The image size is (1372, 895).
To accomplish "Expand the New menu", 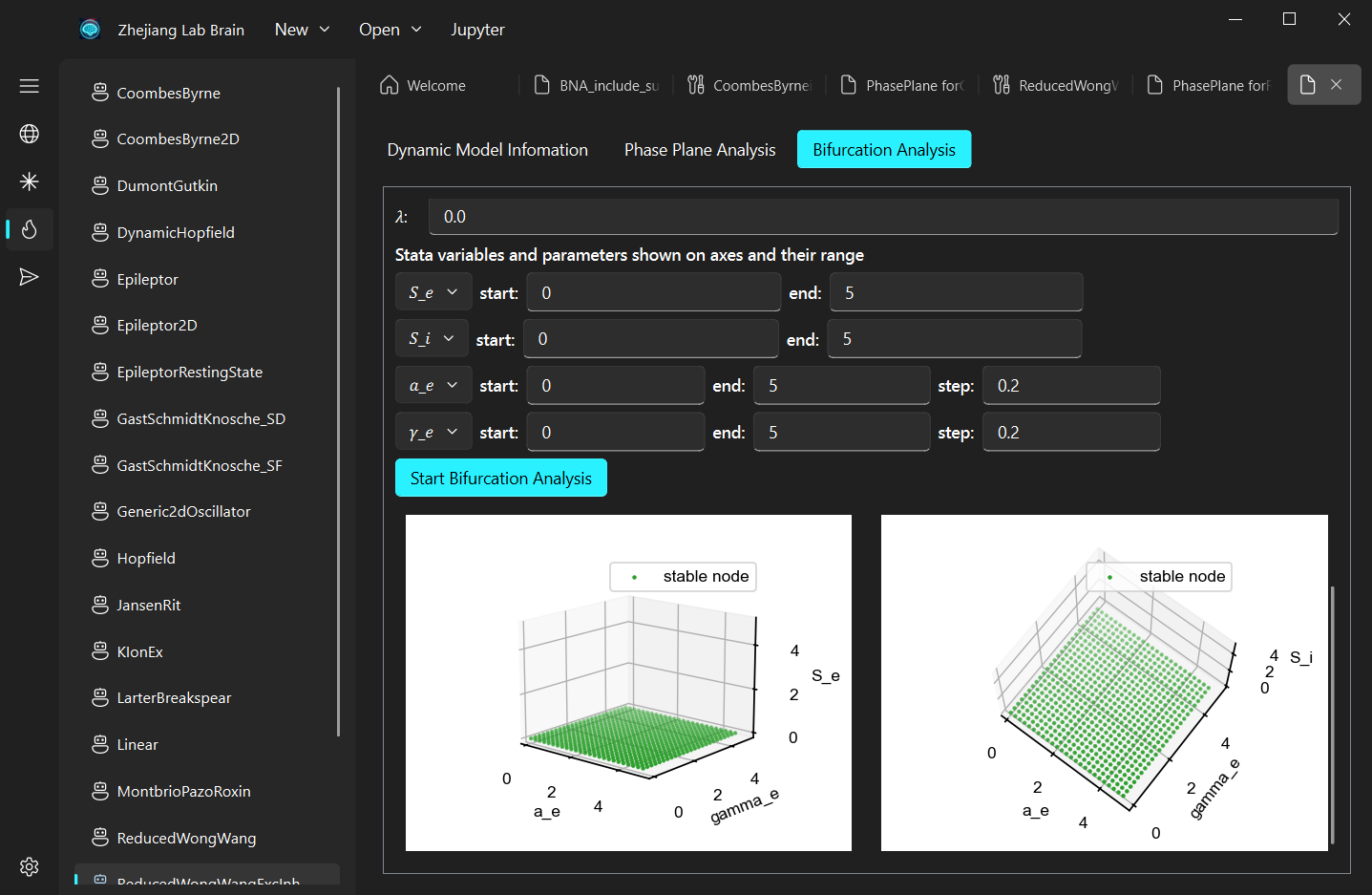I will (x=302, y=30).
